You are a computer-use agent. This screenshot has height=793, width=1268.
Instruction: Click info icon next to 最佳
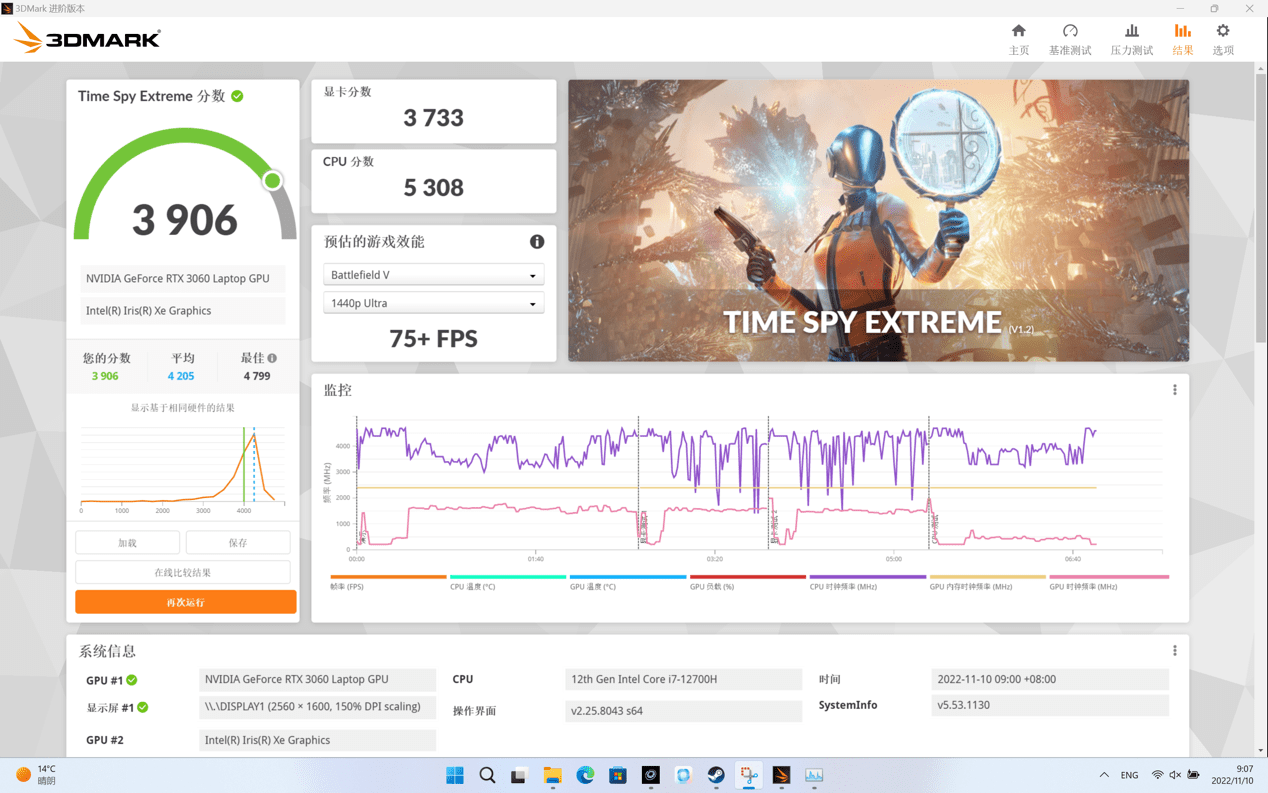[272, 358]
